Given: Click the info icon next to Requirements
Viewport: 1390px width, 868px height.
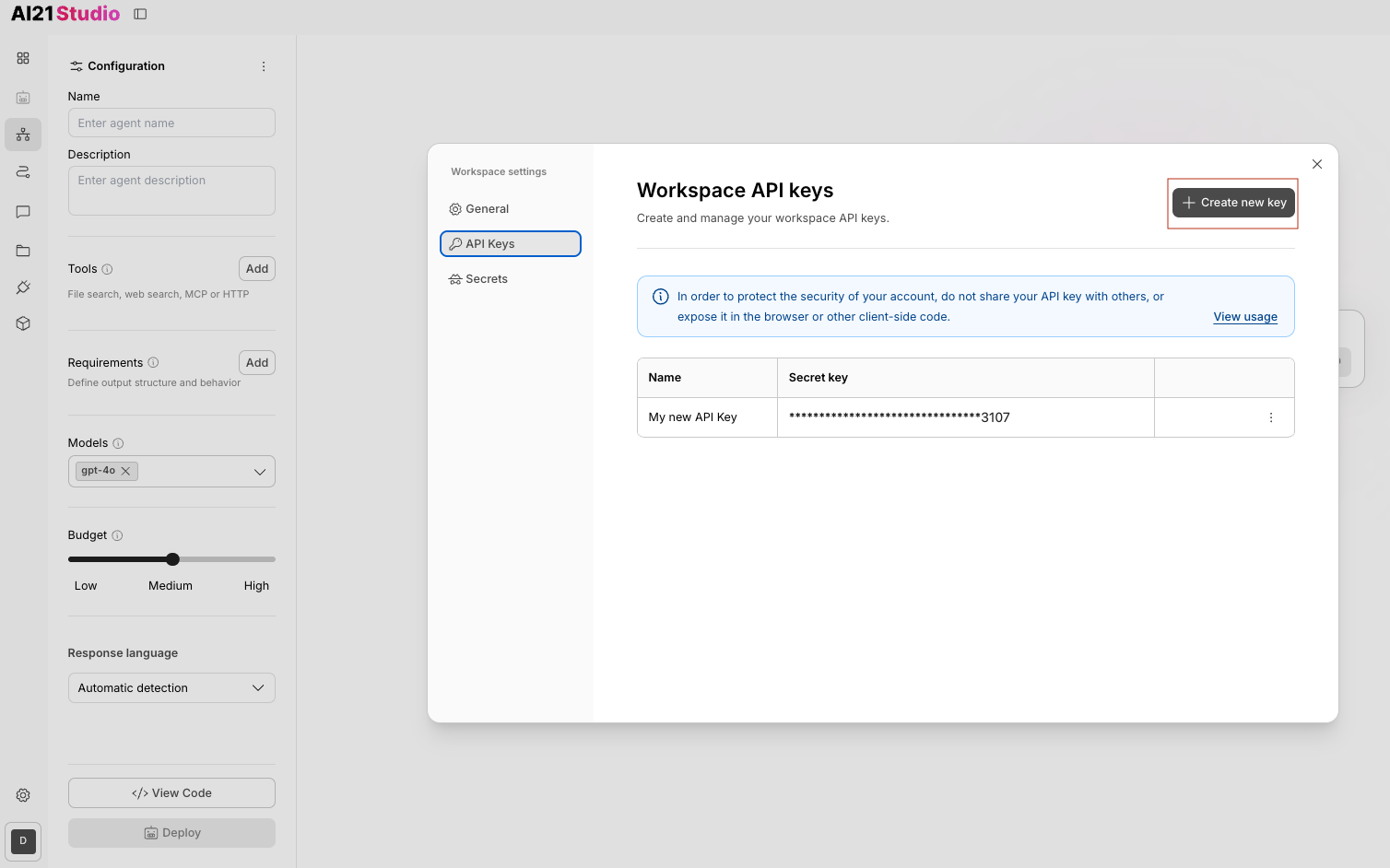Looking at the screenshot, I should coord(153,362).
